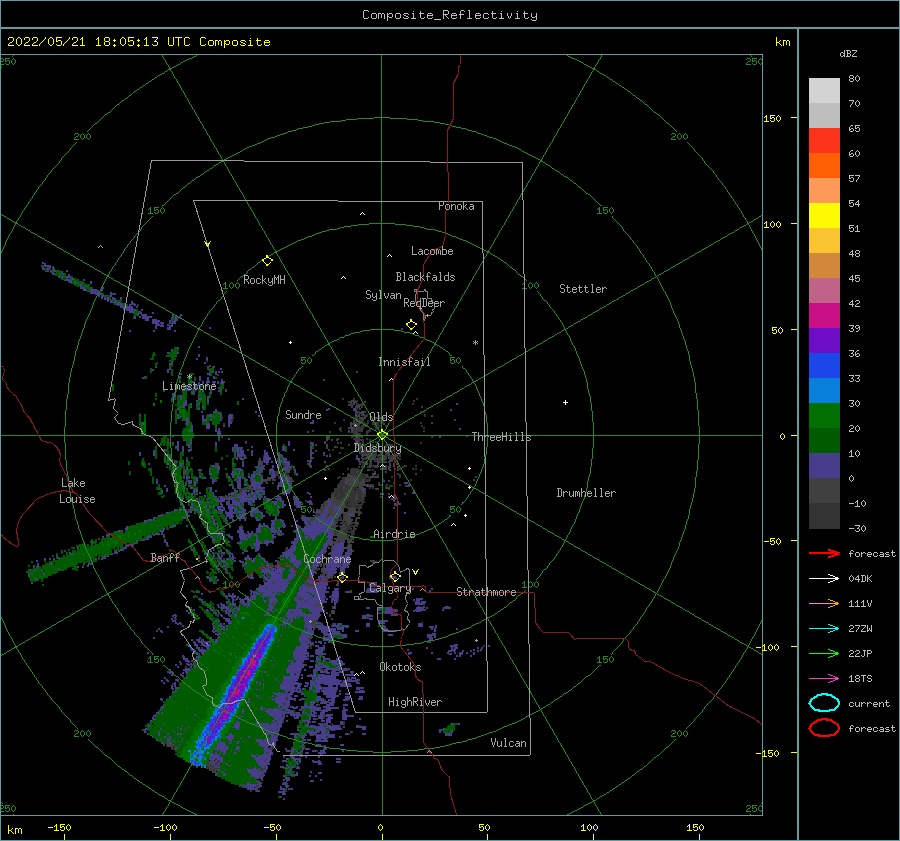Select the Drumheller label

click(586, 493)
